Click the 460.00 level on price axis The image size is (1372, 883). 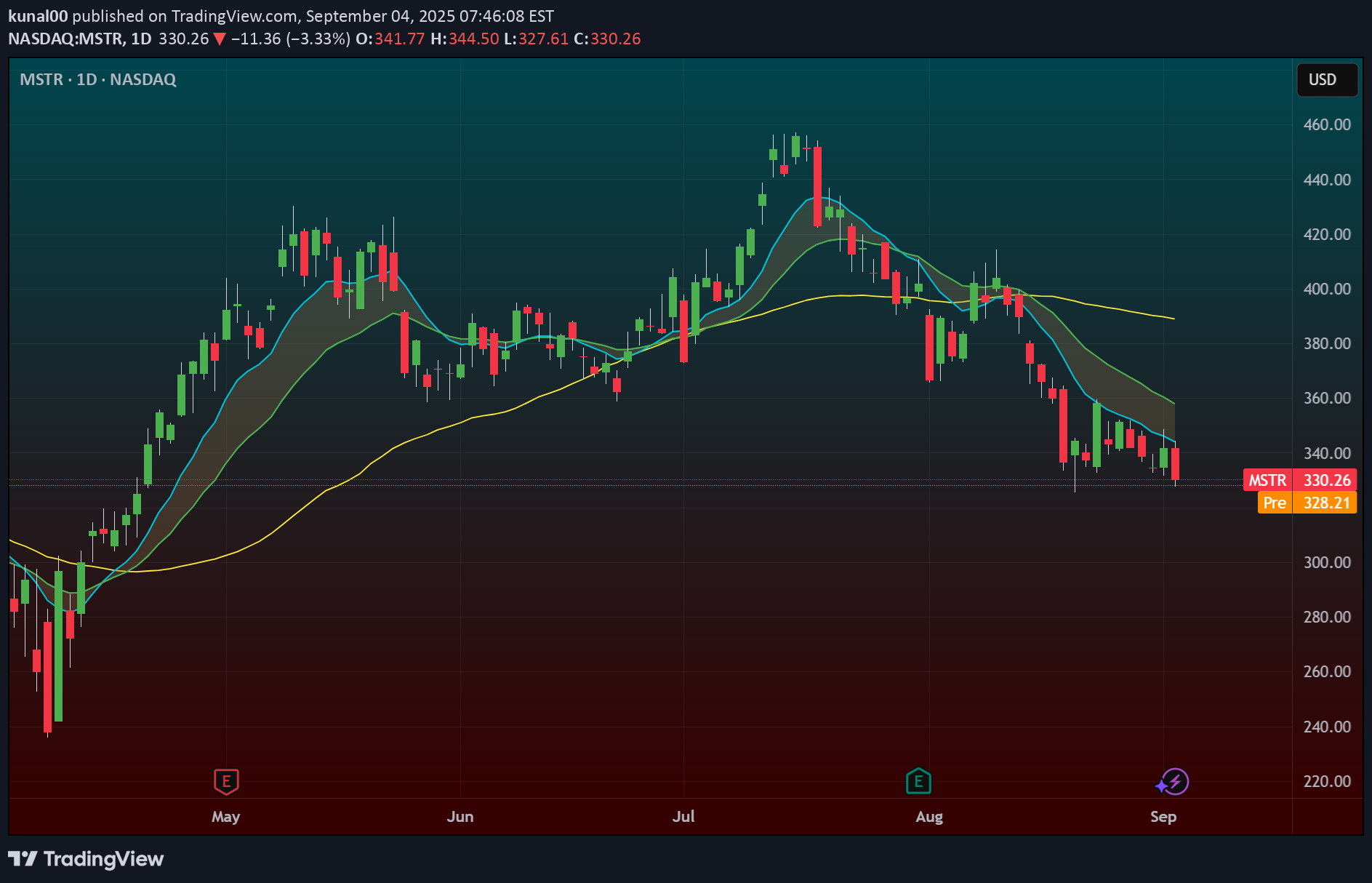coord(1326,124)
